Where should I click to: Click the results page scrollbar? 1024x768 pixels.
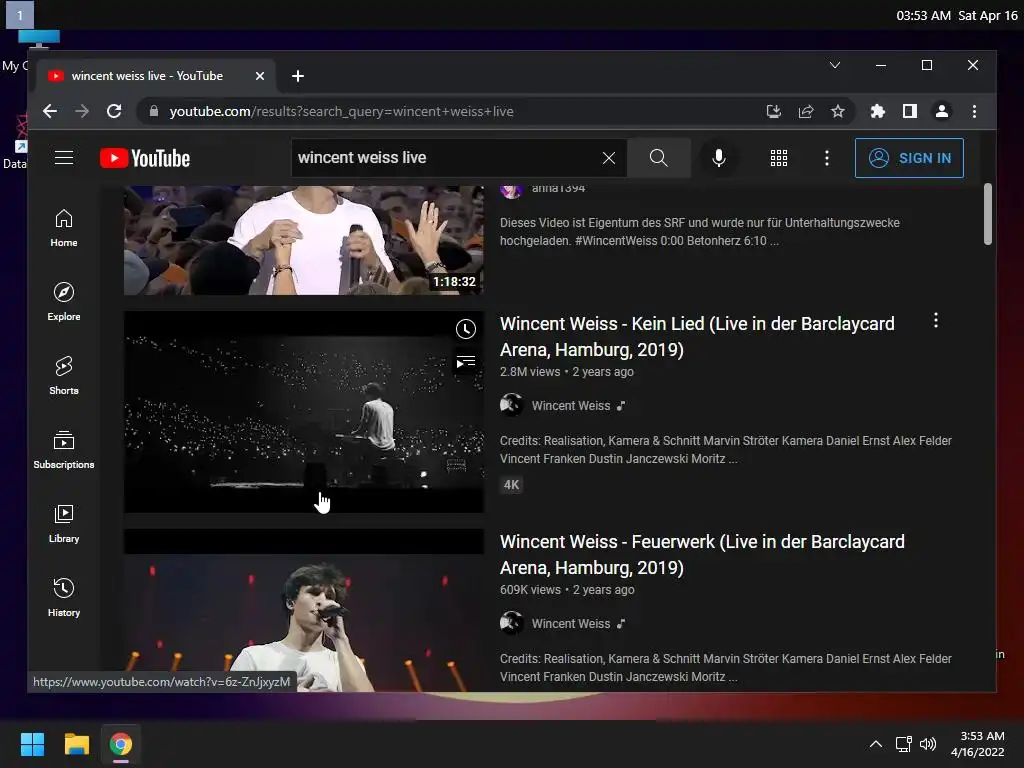pyautogui.click(x=988, y=214)
